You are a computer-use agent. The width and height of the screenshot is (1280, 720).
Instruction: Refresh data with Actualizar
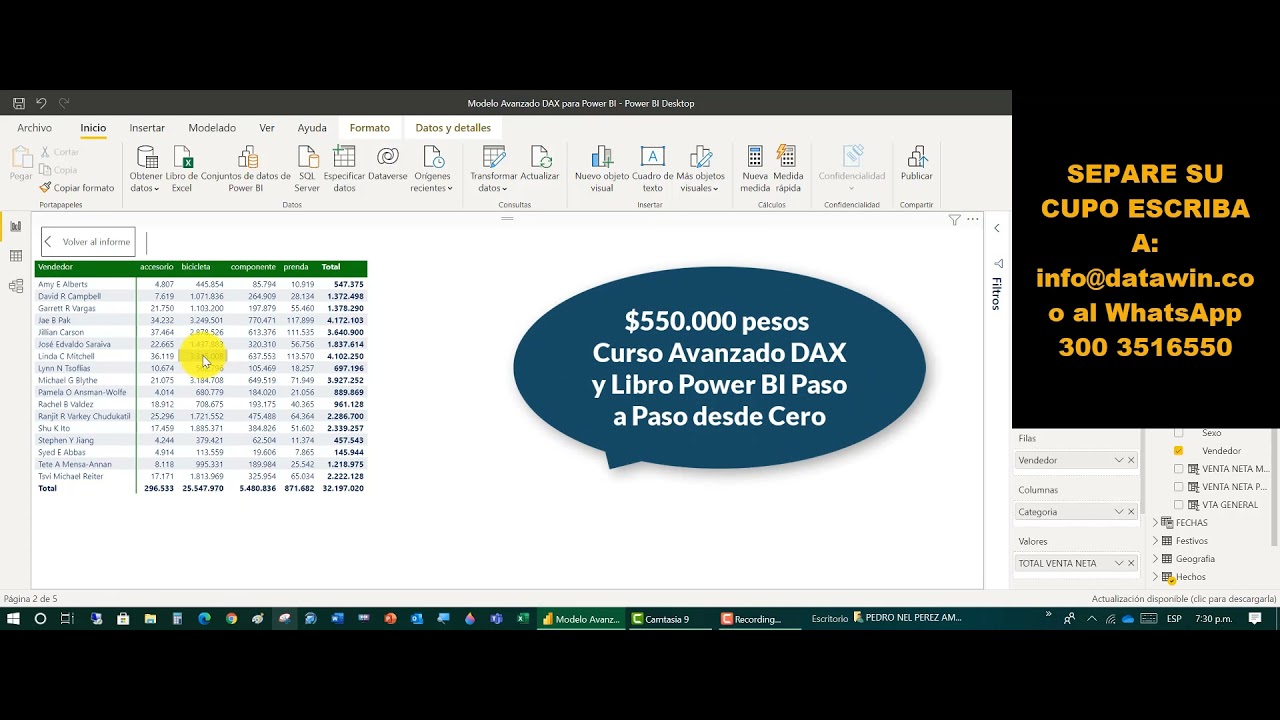[x=540, y=163]
